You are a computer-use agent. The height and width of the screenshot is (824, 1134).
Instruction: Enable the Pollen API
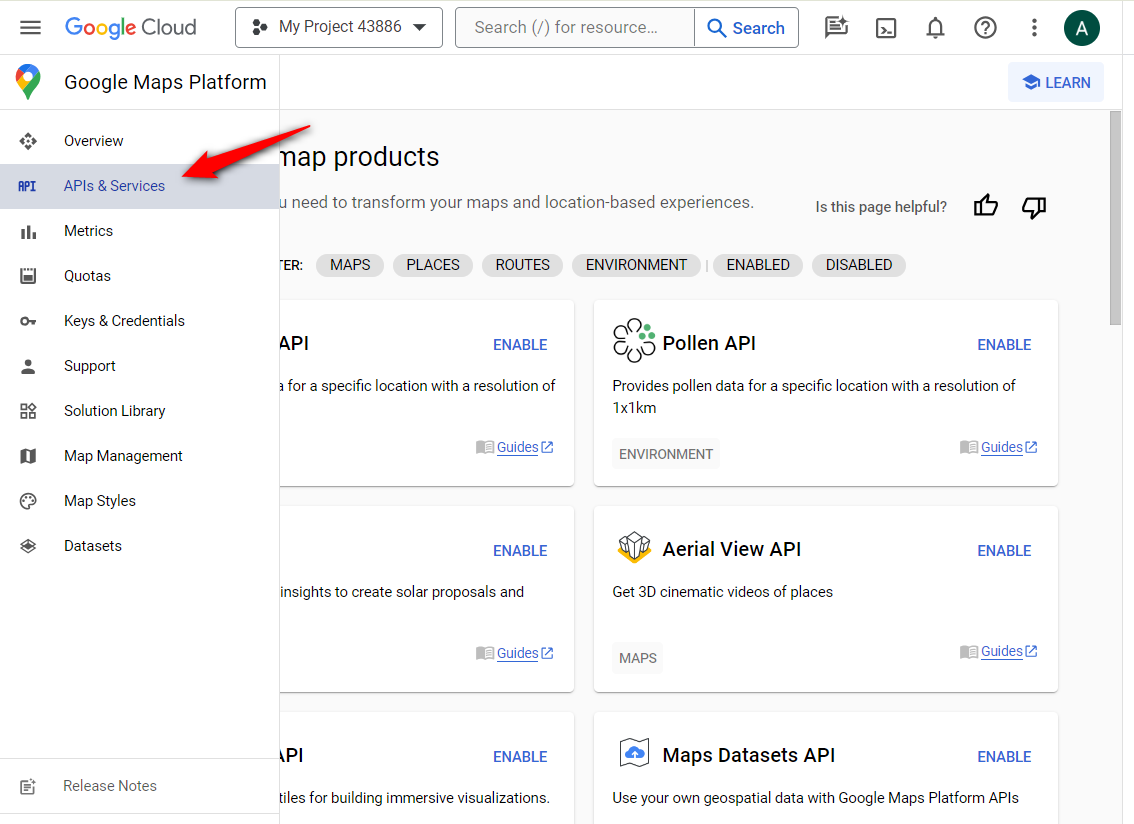point(1004,345)
